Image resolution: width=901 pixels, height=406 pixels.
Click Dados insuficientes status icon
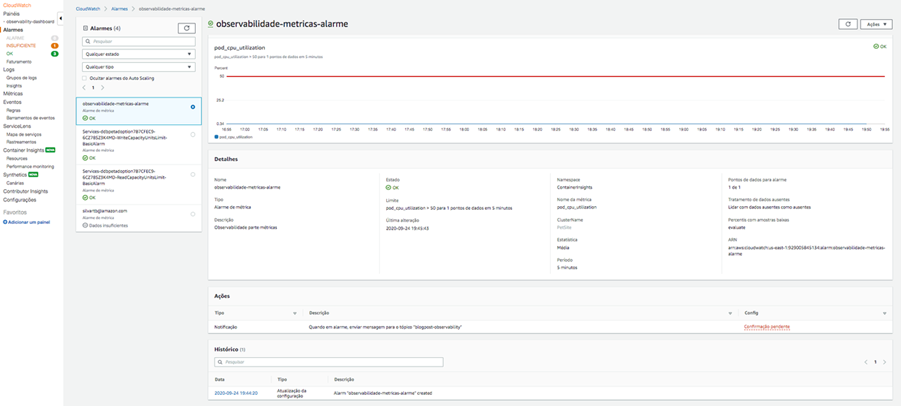(x=85, y=226)
